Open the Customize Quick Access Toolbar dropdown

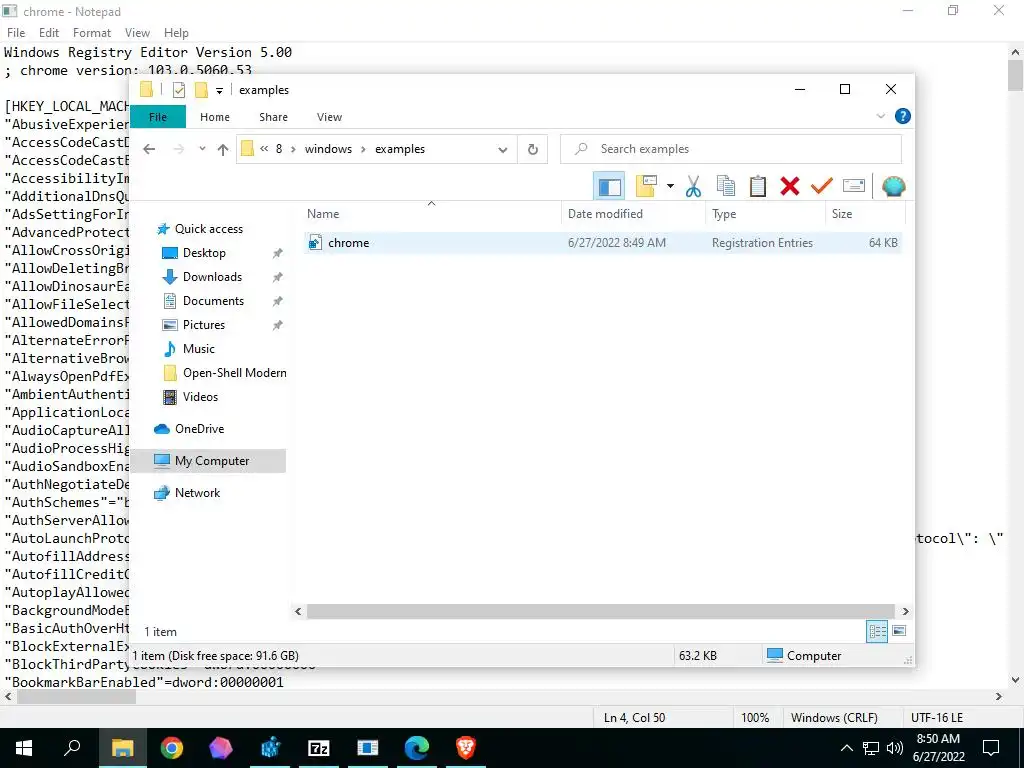tap(219, 91)
